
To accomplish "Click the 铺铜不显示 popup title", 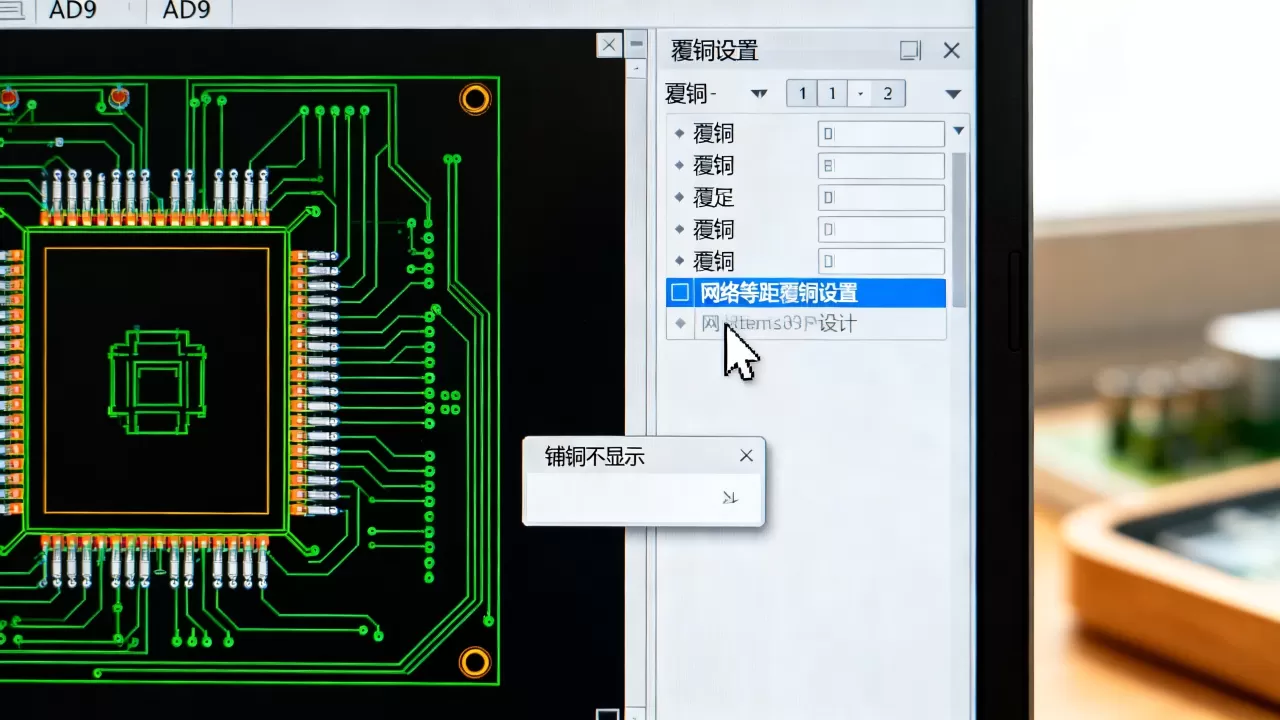I will (x=594, y=457).
